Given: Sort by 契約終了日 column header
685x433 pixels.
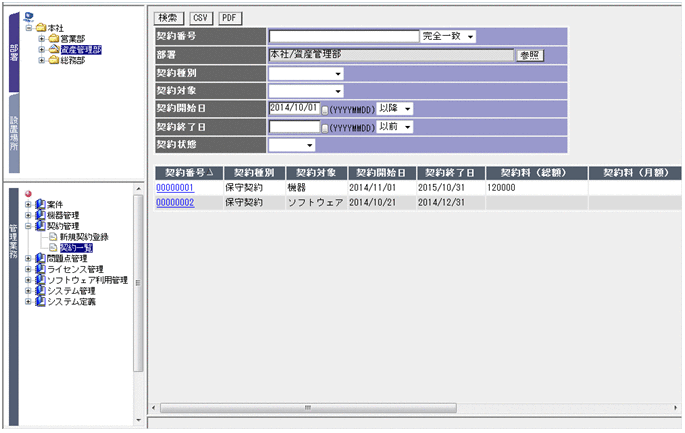Looking at the screenshot, I should coord(451,173).
